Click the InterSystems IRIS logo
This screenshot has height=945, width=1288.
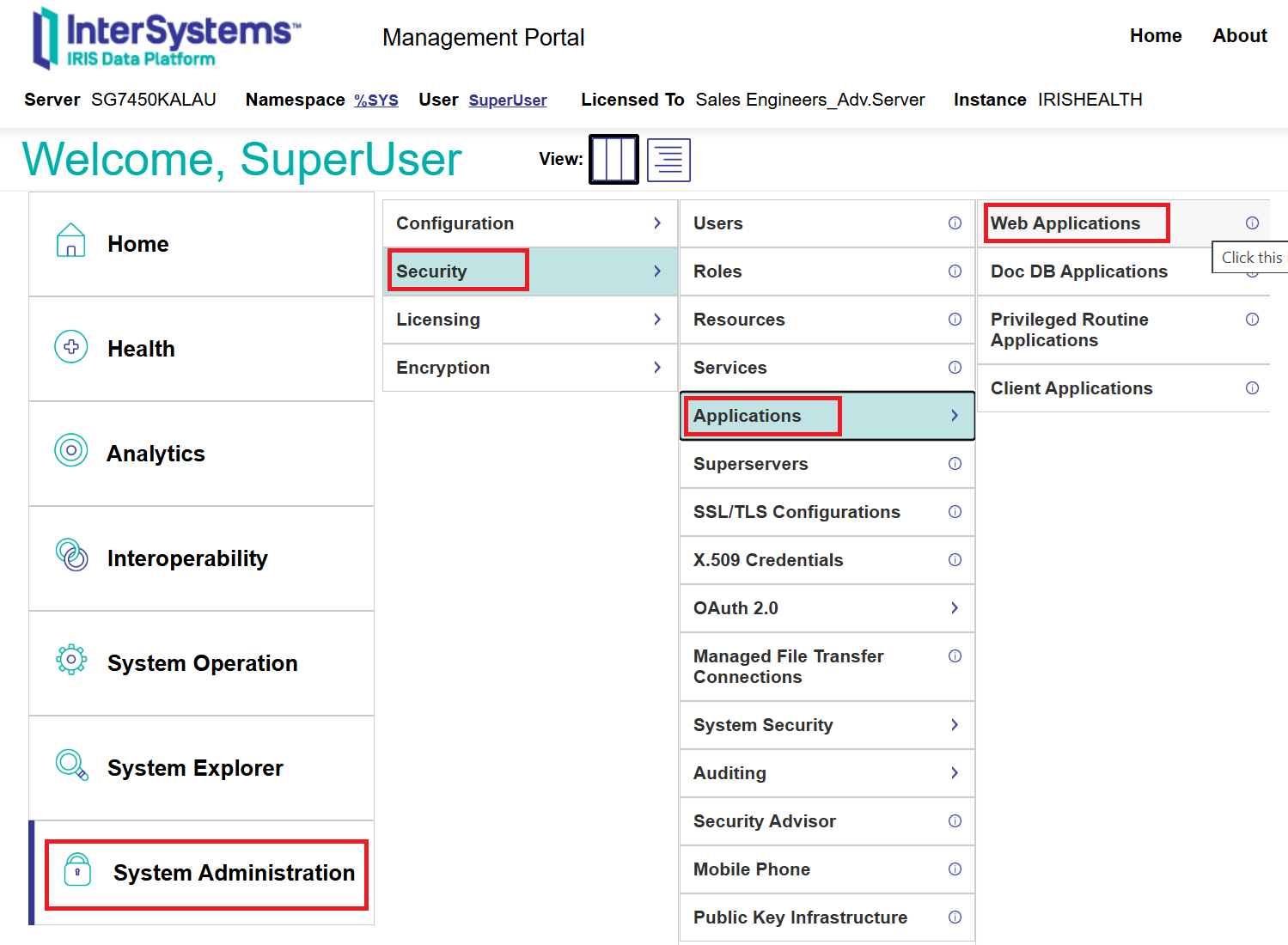pos(167,39)
